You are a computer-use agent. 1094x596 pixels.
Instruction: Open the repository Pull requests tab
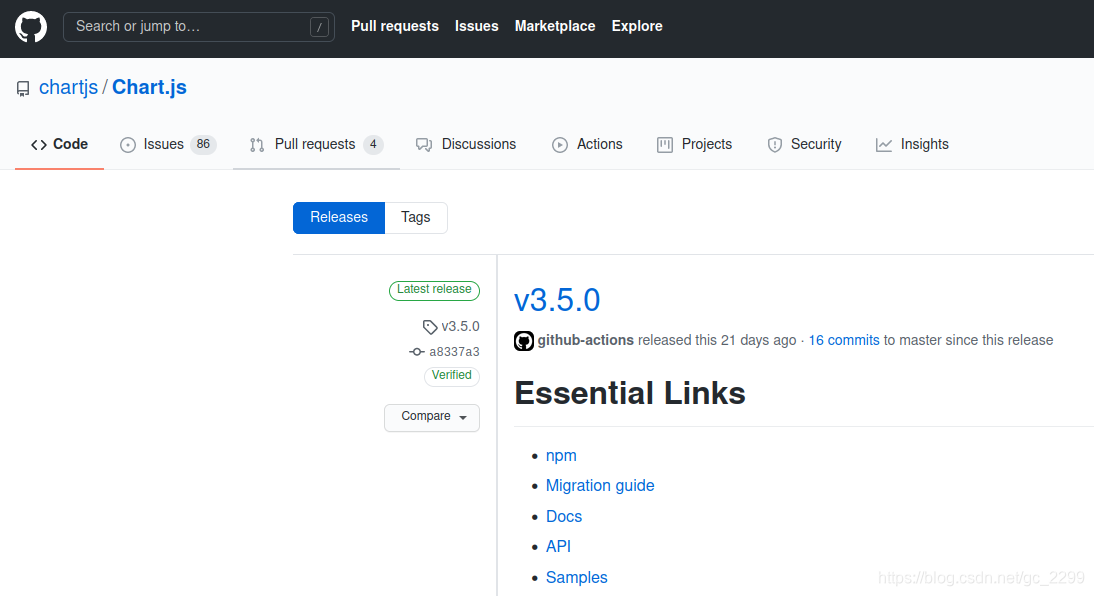click(316, 144)
